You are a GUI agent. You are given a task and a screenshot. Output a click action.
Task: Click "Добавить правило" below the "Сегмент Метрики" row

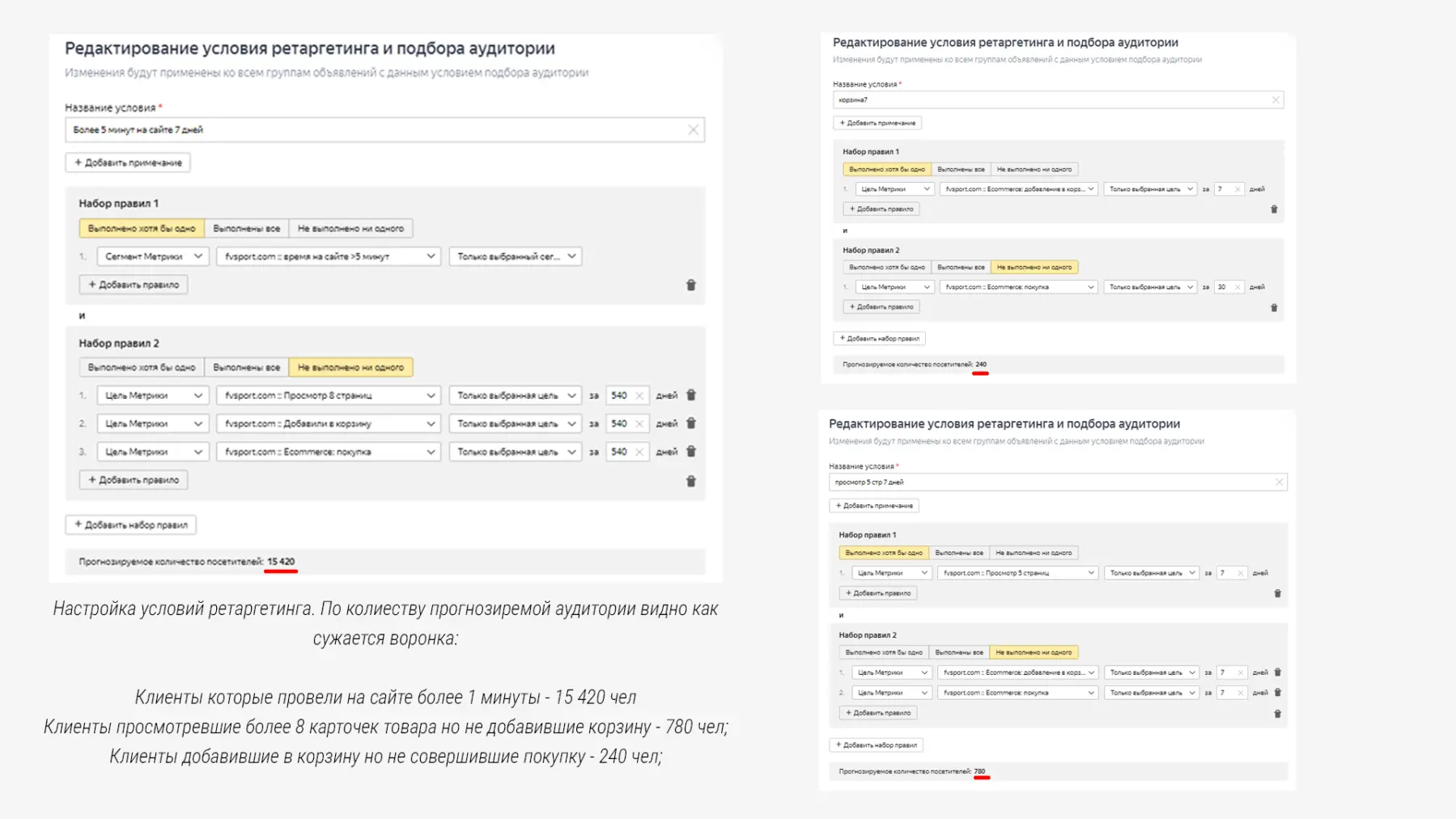134,285
